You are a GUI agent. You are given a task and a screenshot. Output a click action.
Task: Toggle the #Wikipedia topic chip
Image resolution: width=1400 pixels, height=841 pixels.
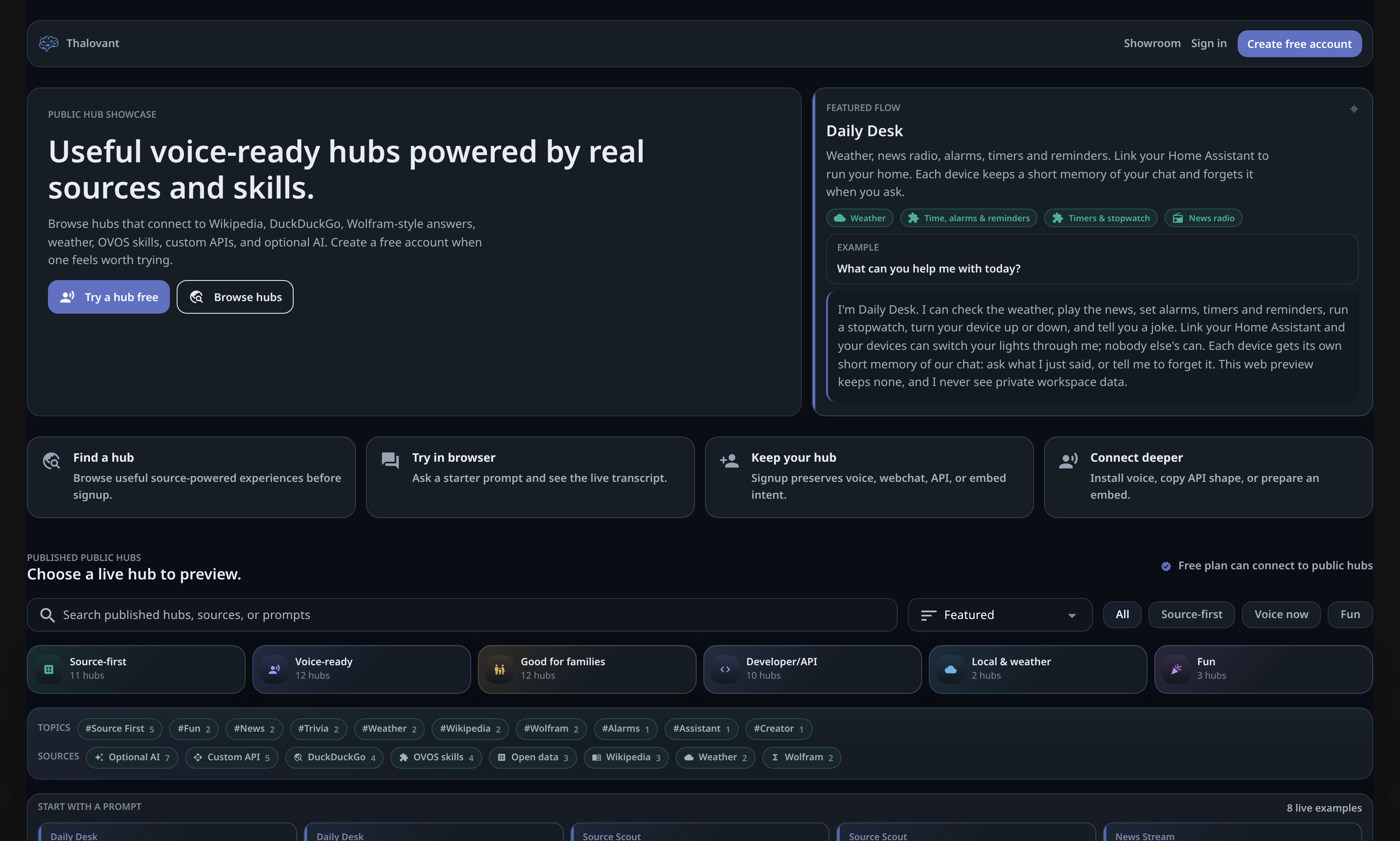470,729
